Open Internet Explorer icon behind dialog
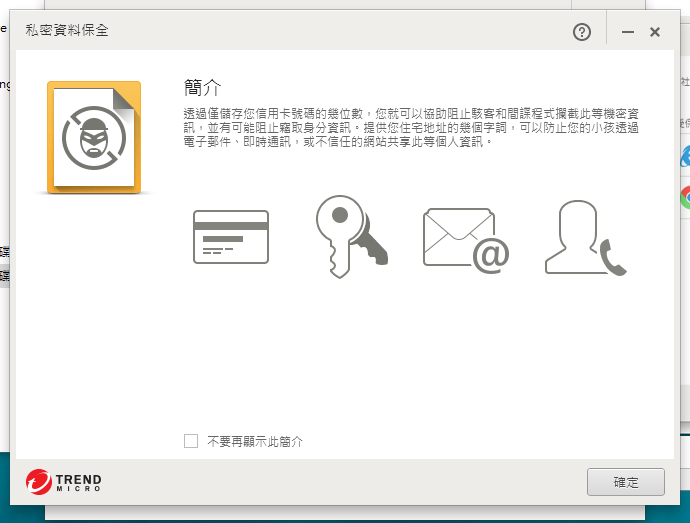The height and width of the screenshot is (523, 690). 685,156
